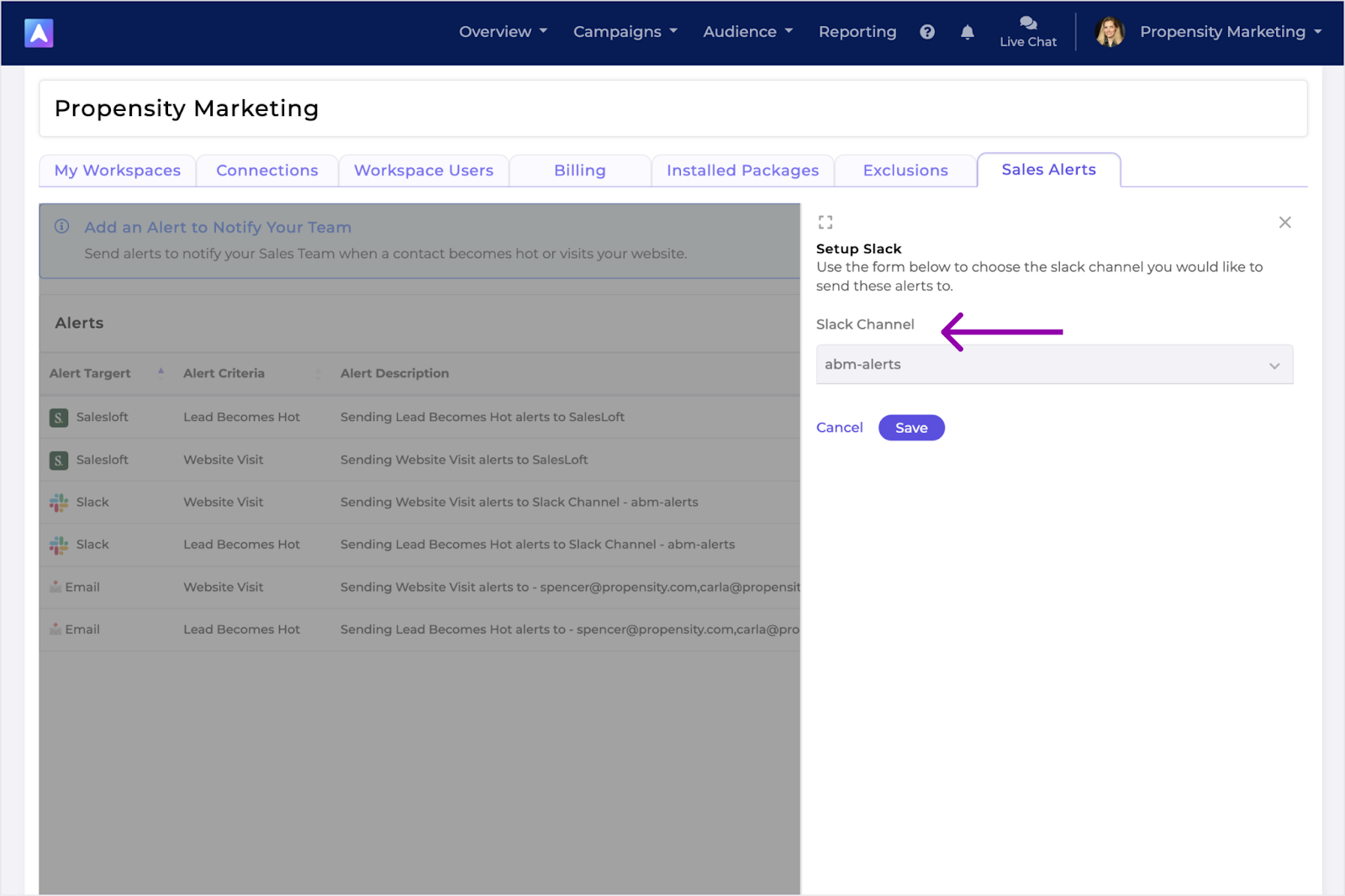1345x896 pixels.
Task: Click the Alerts section heading
Action: point(79,323)
